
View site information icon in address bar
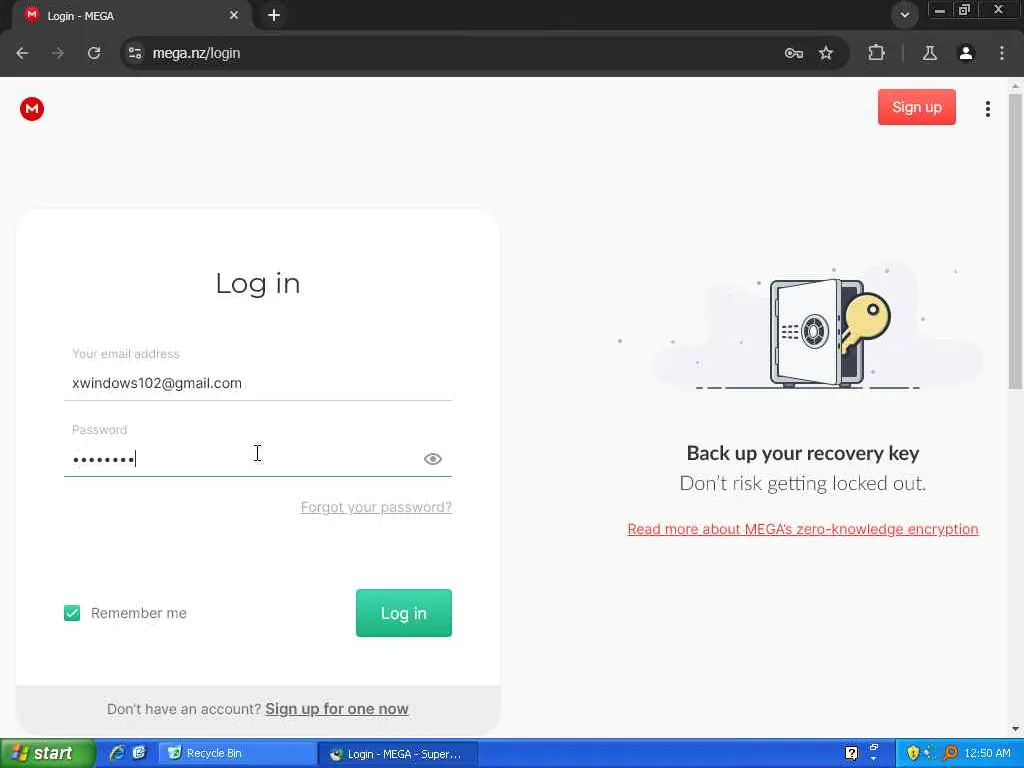pyautogui.click(x=135, y=54)
